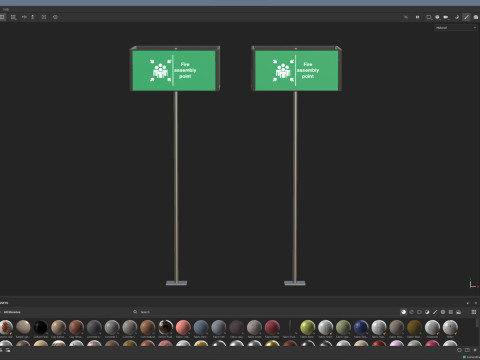Undock the Assets panel with its popout icon

point(468,303)
